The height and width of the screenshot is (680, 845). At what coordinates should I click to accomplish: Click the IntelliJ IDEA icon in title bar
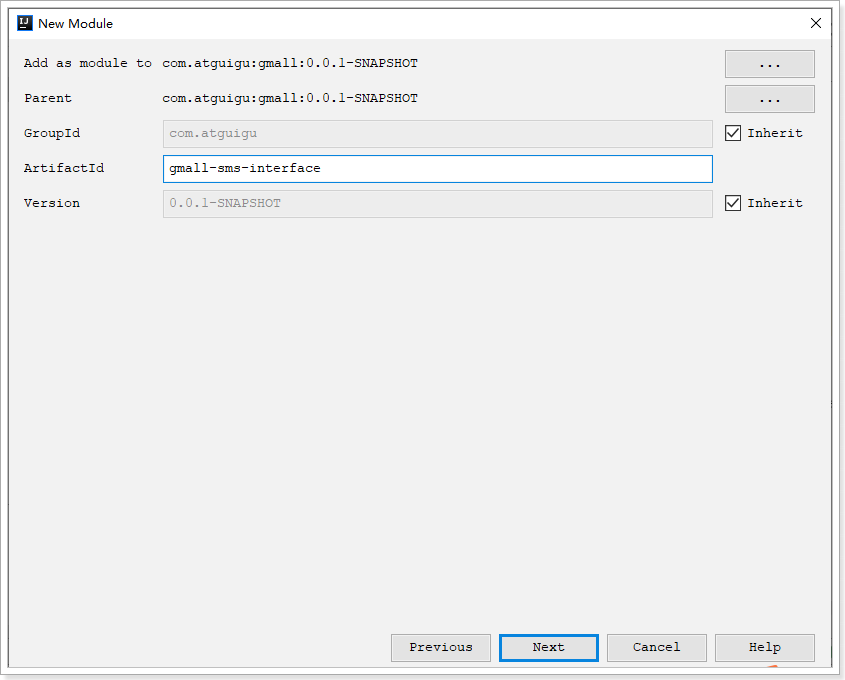25,23
